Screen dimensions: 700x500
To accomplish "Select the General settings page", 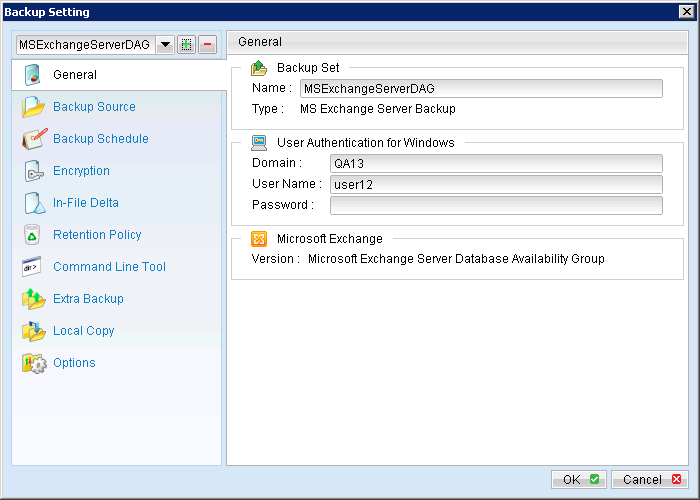I will click(119, 75).
